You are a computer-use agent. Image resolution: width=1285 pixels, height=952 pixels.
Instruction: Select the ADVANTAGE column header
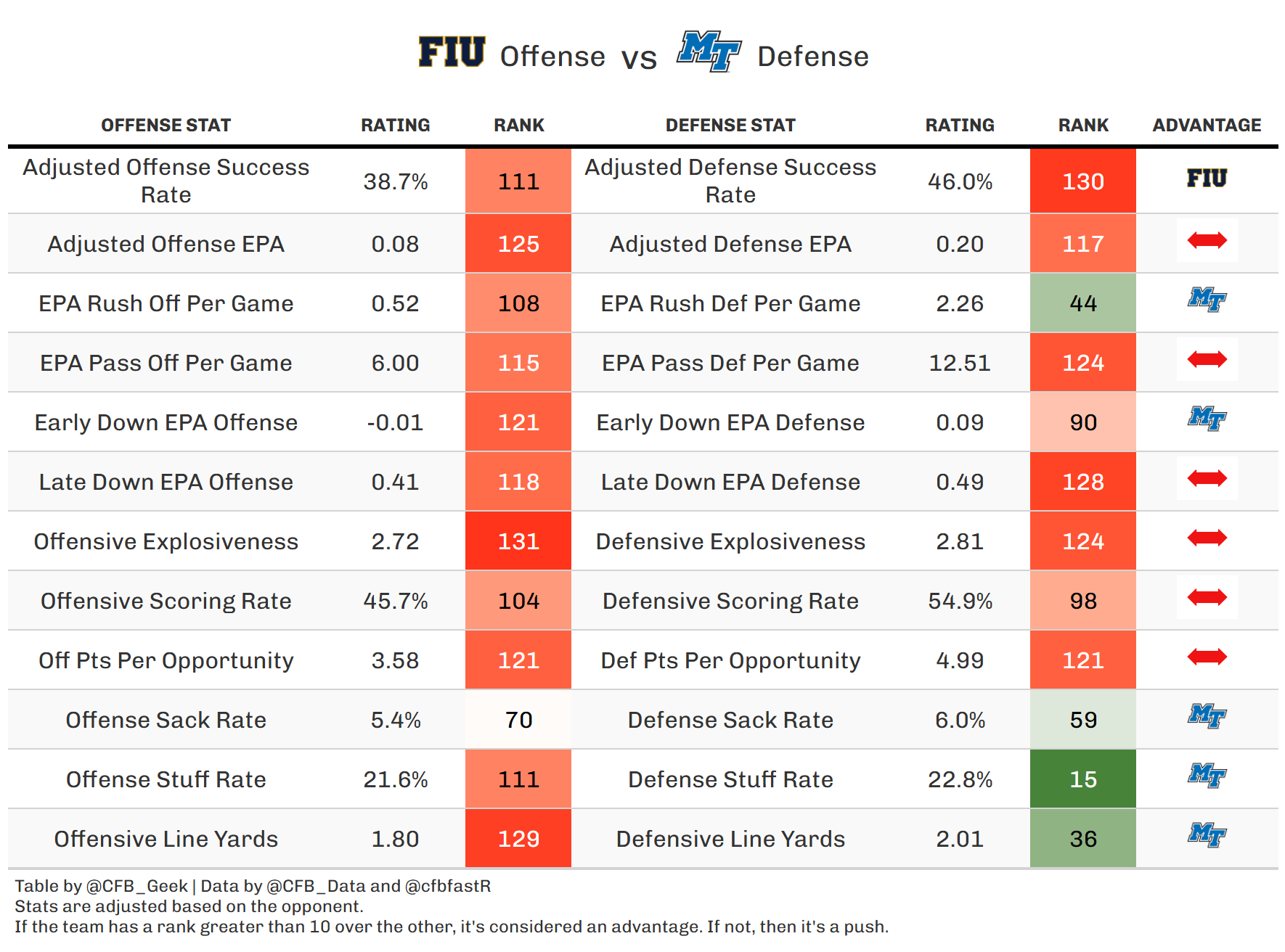click(1207, 126)
